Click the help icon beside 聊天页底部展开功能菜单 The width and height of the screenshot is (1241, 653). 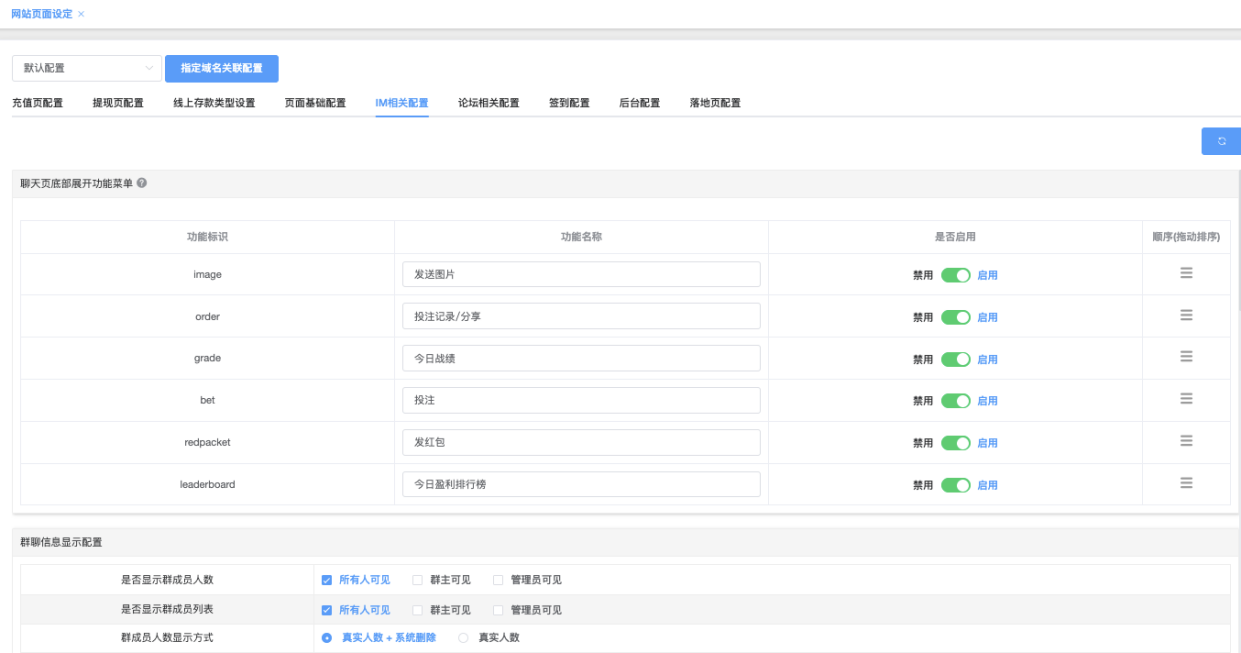tap(142, 183)
